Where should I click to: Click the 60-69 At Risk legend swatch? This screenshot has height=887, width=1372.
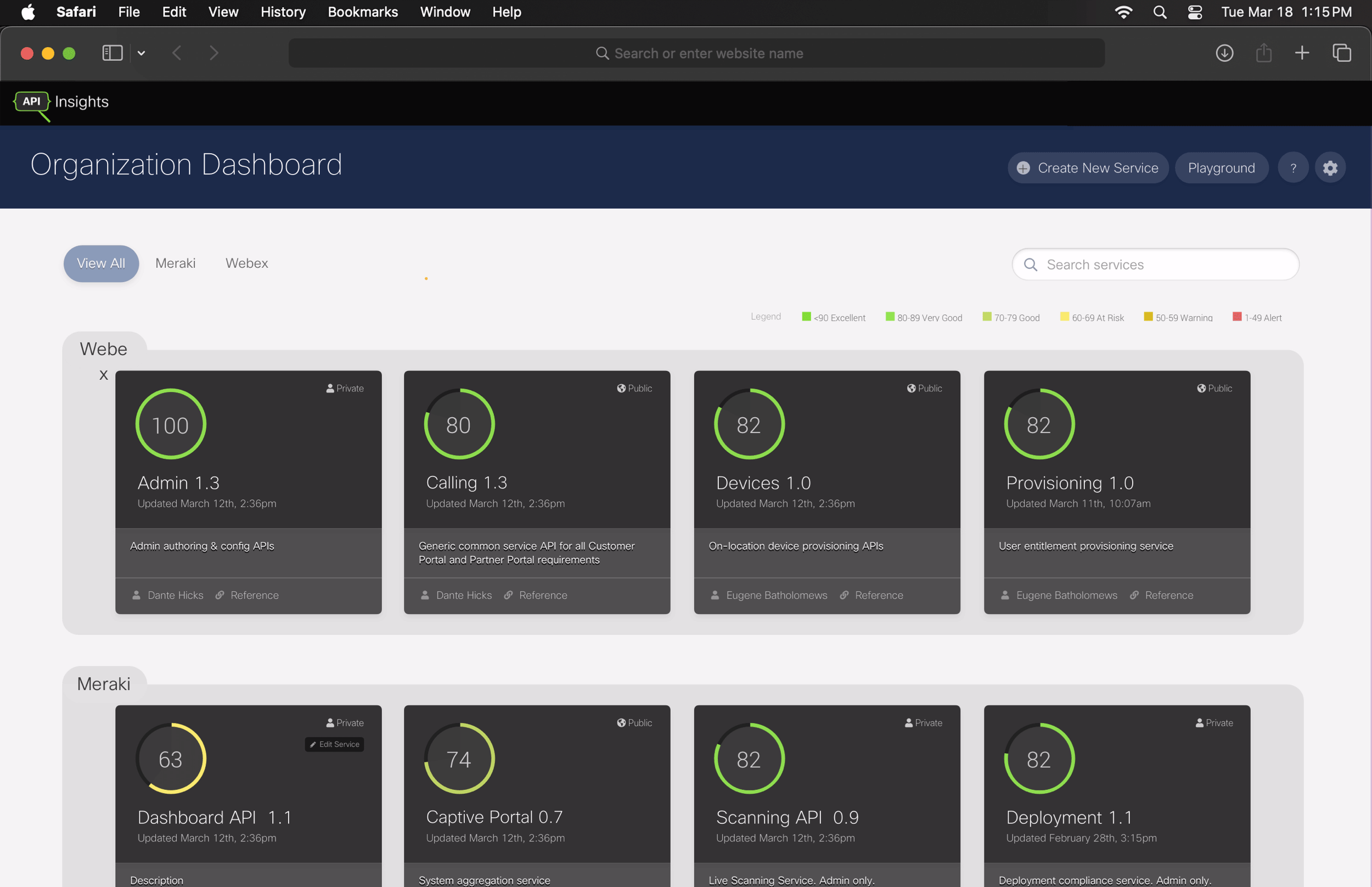pyautogui.click(x=1064, y=316)
